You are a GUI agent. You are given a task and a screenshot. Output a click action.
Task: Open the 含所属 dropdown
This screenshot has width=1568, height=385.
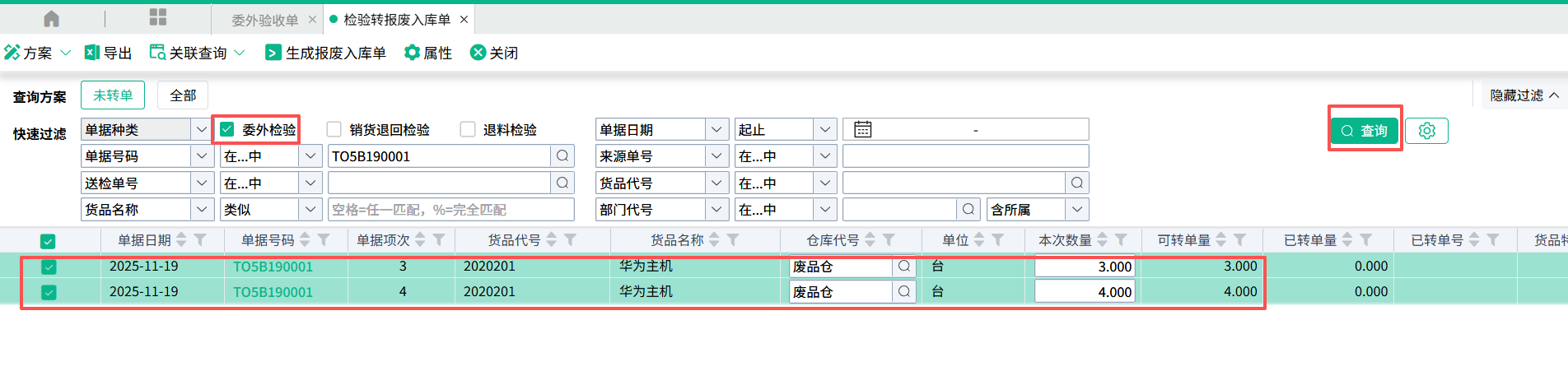click(1076, 210)
